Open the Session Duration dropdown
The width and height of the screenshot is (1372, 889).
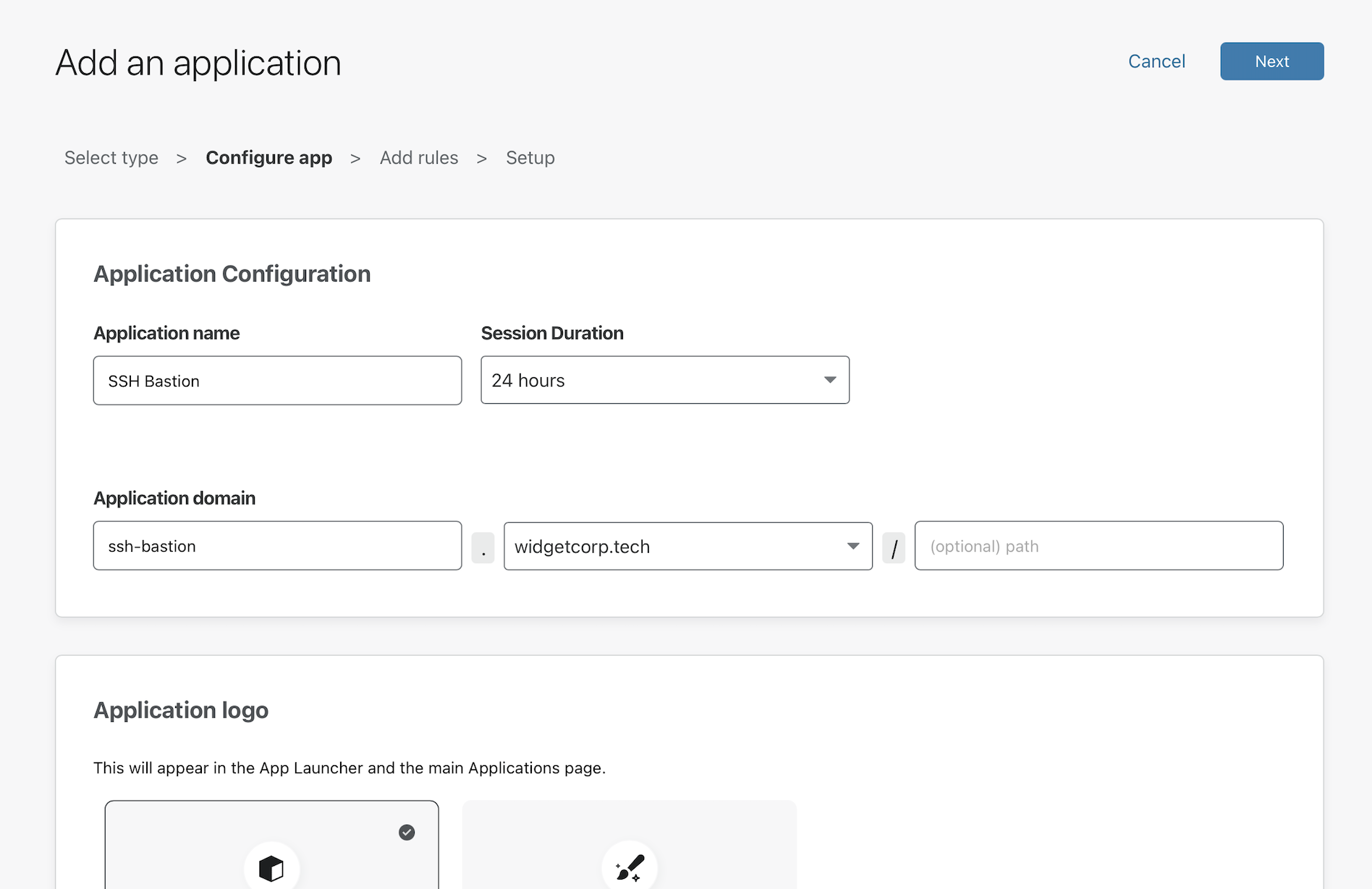point(664,379)
